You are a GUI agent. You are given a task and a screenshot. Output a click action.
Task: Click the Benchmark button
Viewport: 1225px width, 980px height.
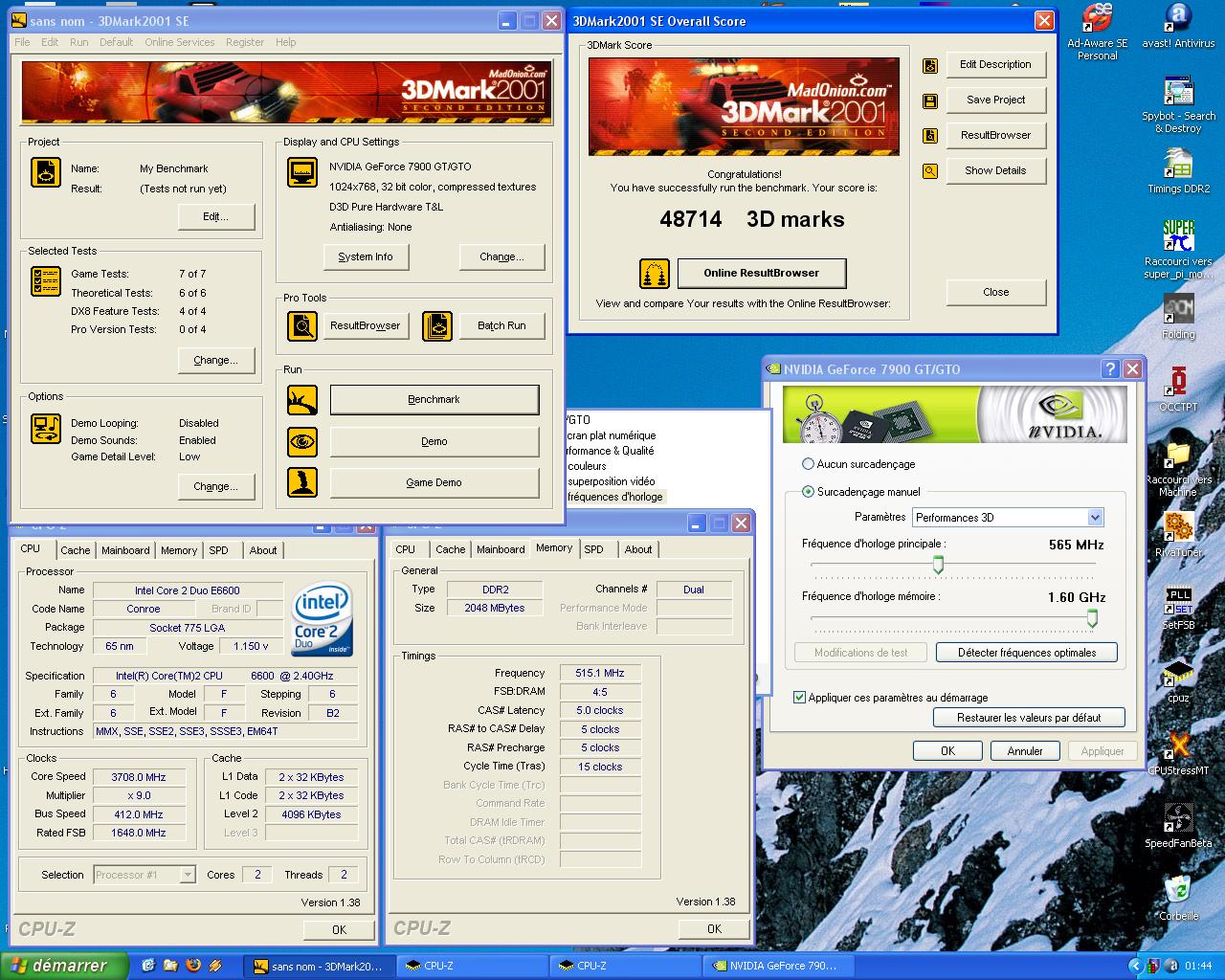tap(434, 400)
